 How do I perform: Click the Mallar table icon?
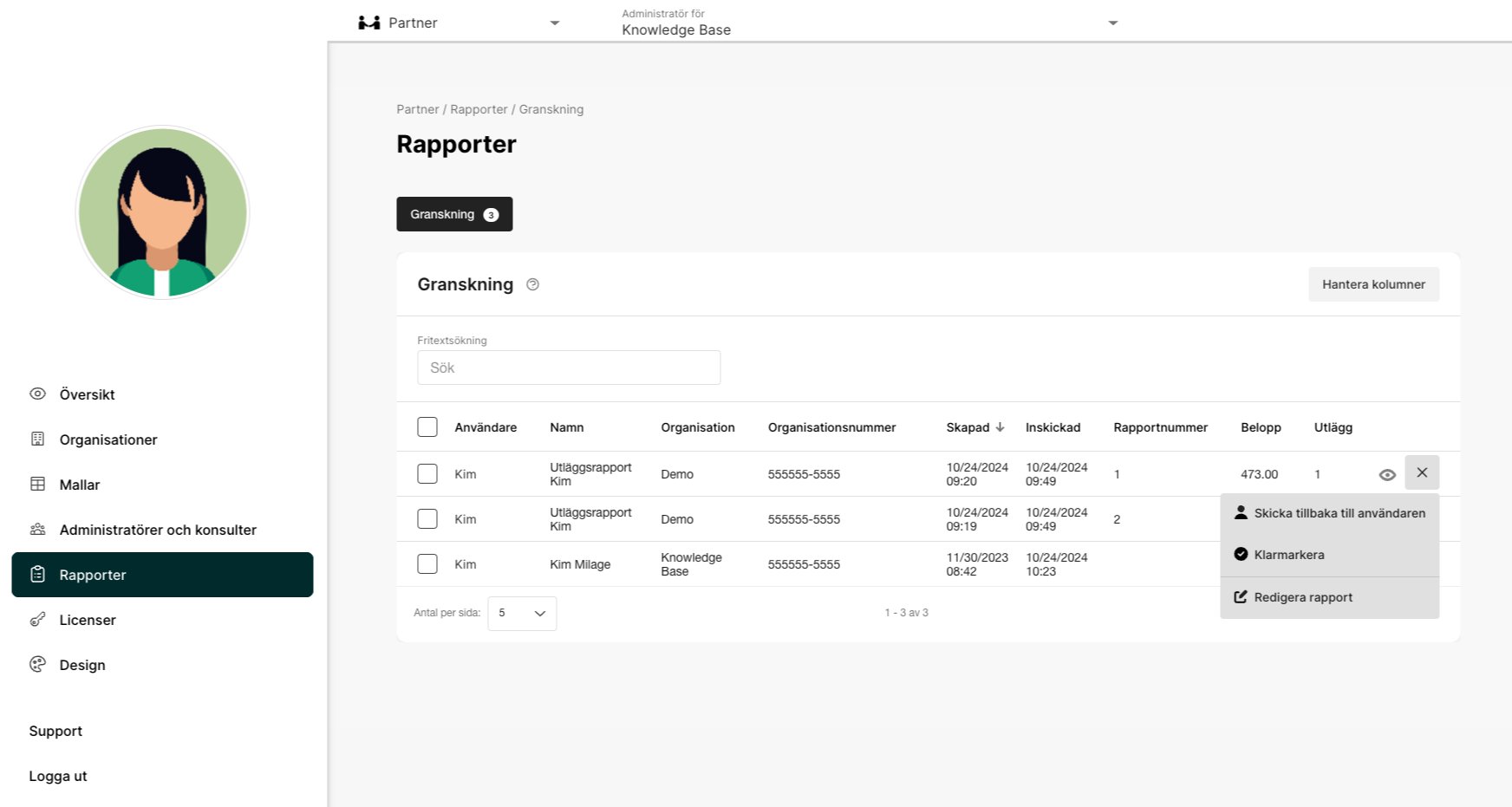point(37,484)
